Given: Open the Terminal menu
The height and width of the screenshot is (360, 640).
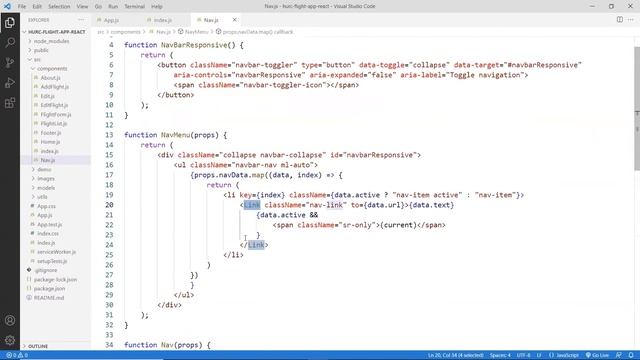Looking at the screenshot, I should [134, 6].
